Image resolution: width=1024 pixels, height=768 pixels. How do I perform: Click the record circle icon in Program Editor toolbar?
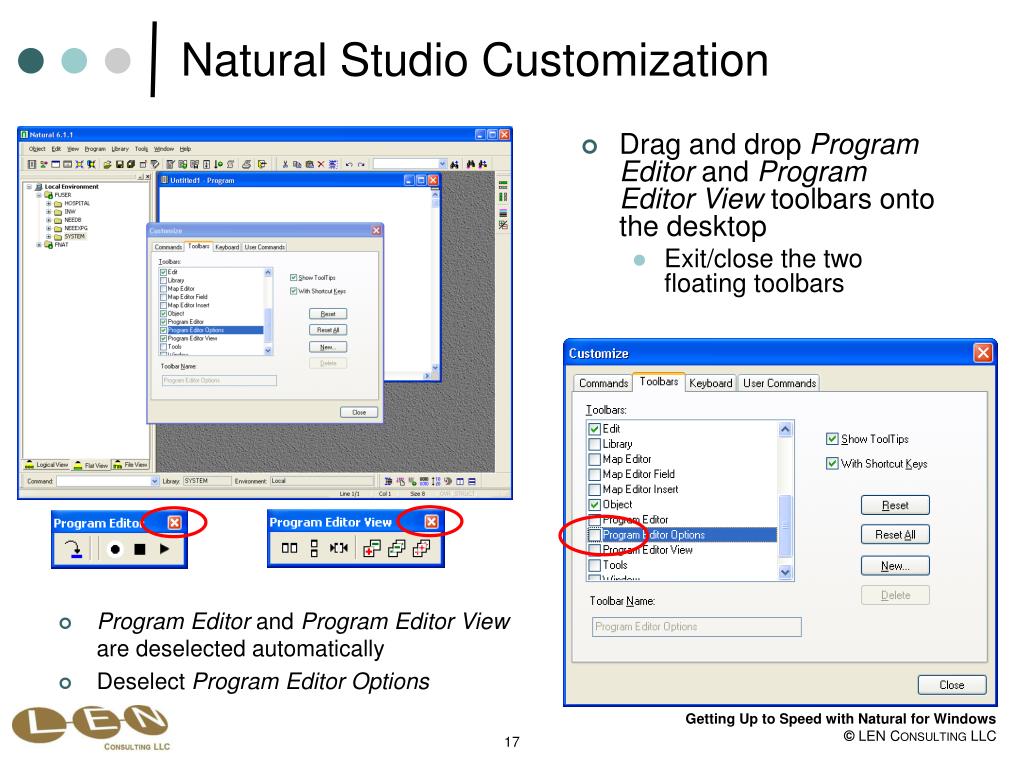[x=115, y=549]
